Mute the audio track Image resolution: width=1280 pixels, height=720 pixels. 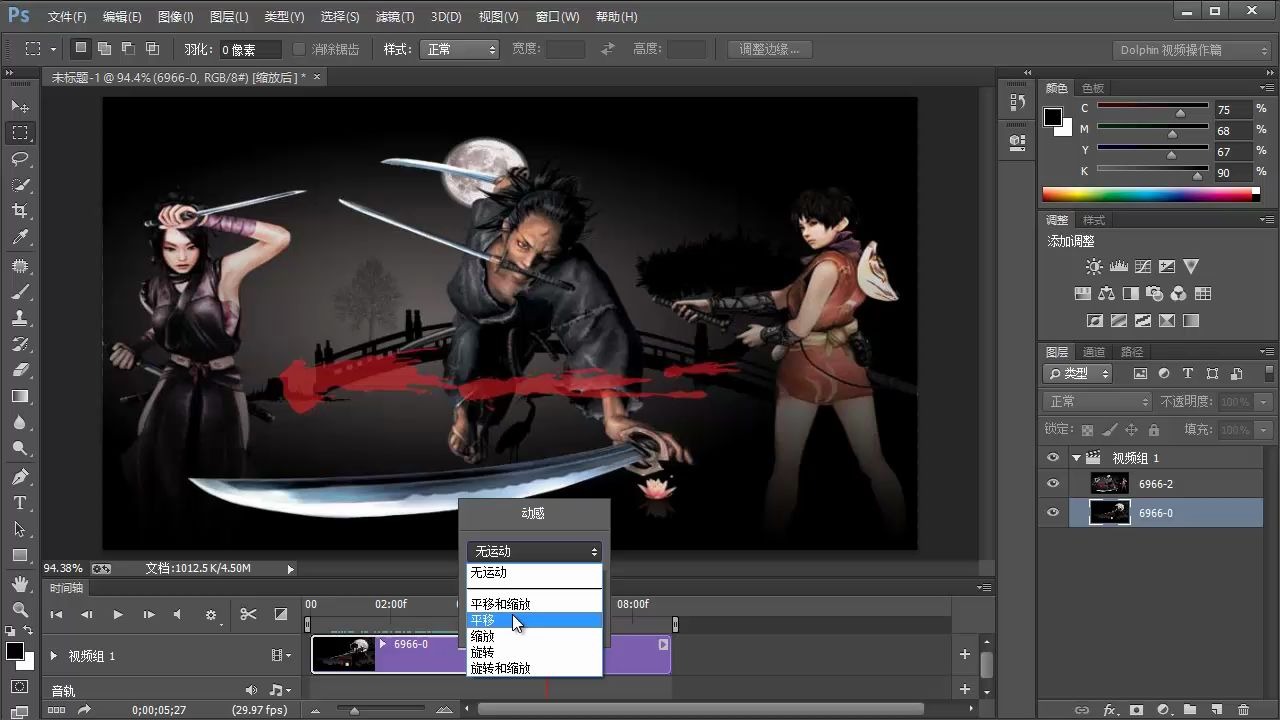251,690
